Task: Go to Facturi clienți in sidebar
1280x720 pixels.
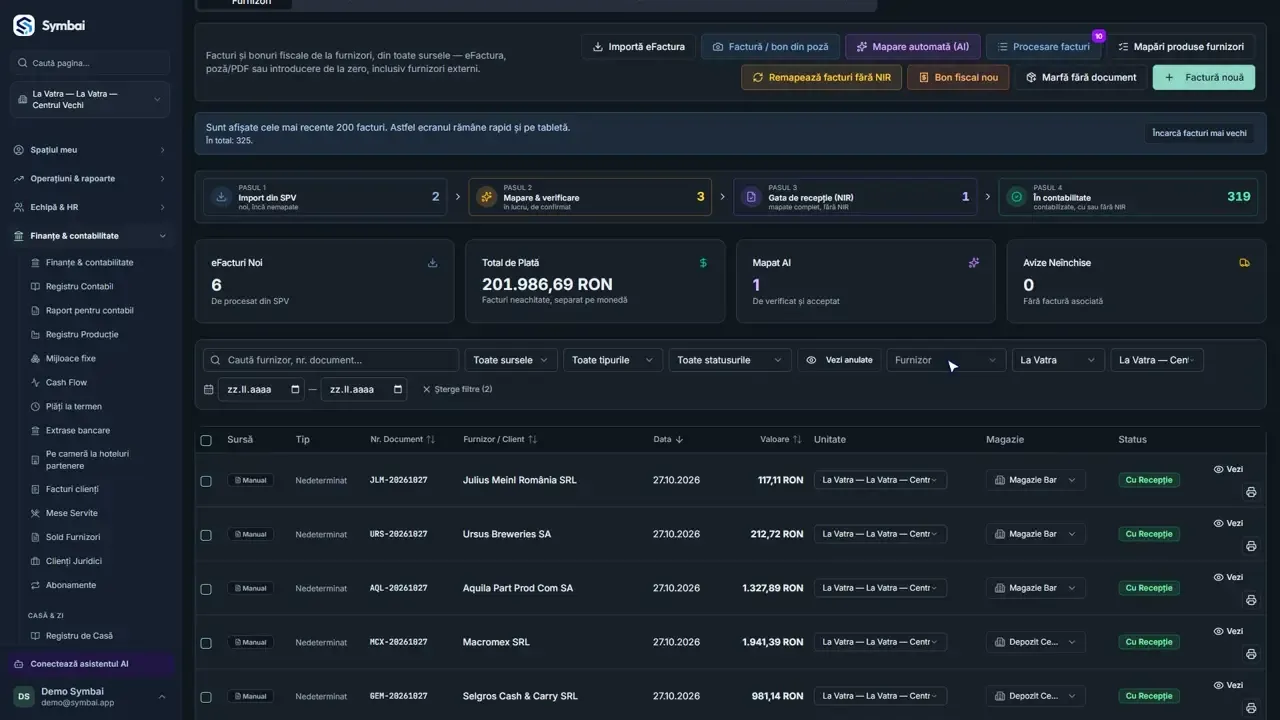Action: 72,489
